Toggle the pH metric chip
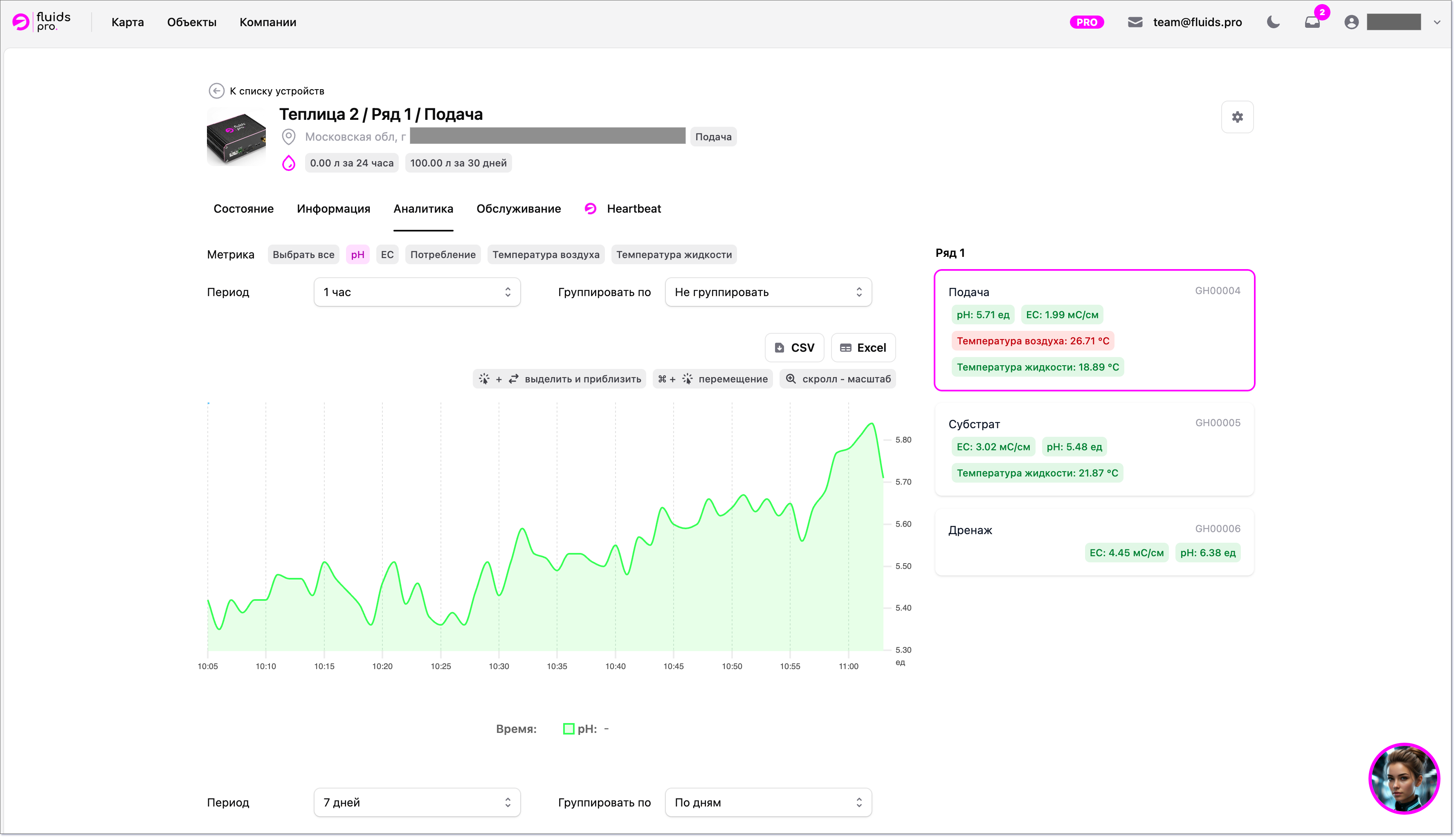The image size is (1456, 838). tap(357, 254)
